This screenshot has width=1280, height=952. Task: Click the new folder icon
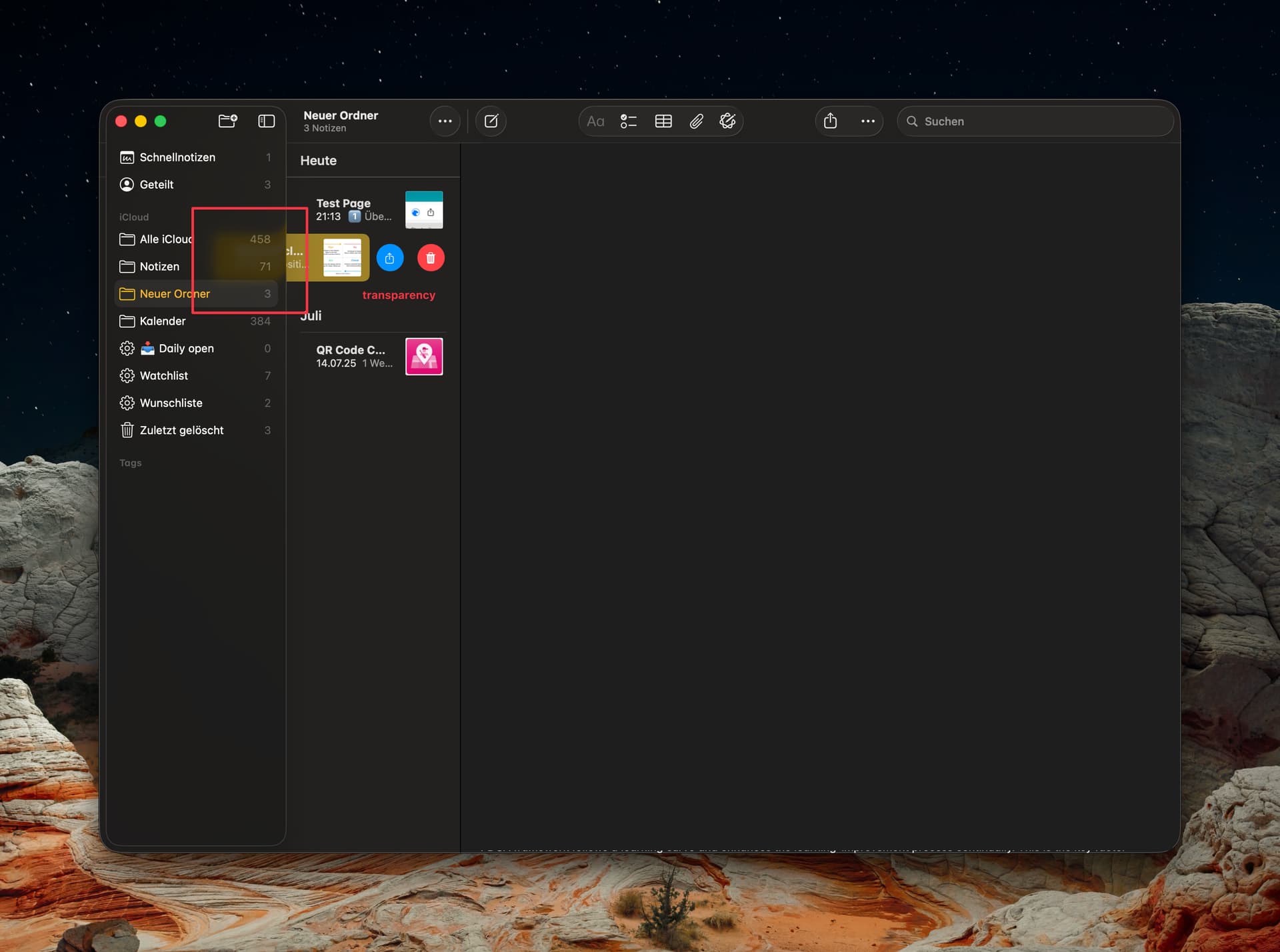[x=227, y=121]
